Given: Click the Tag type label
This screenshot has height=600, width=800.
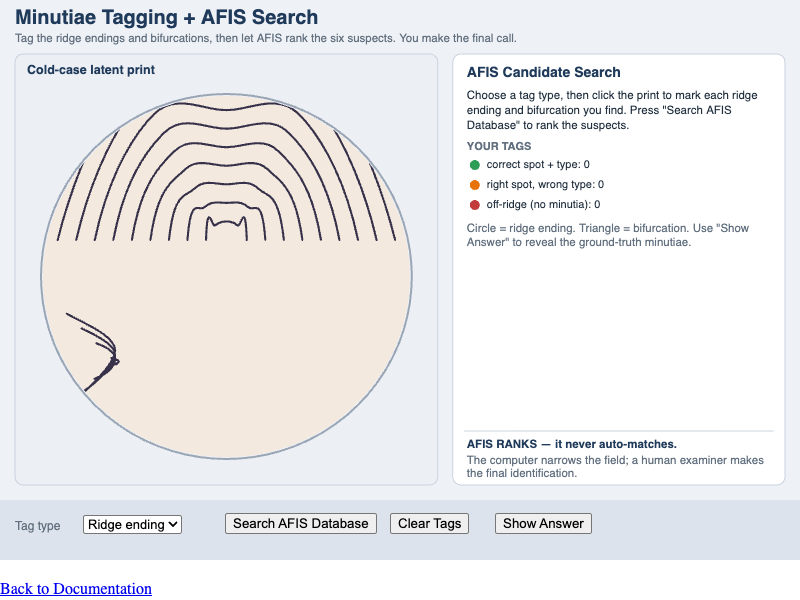Looking at the screenshot, I should pyautogui.click(x=38, y=526).
